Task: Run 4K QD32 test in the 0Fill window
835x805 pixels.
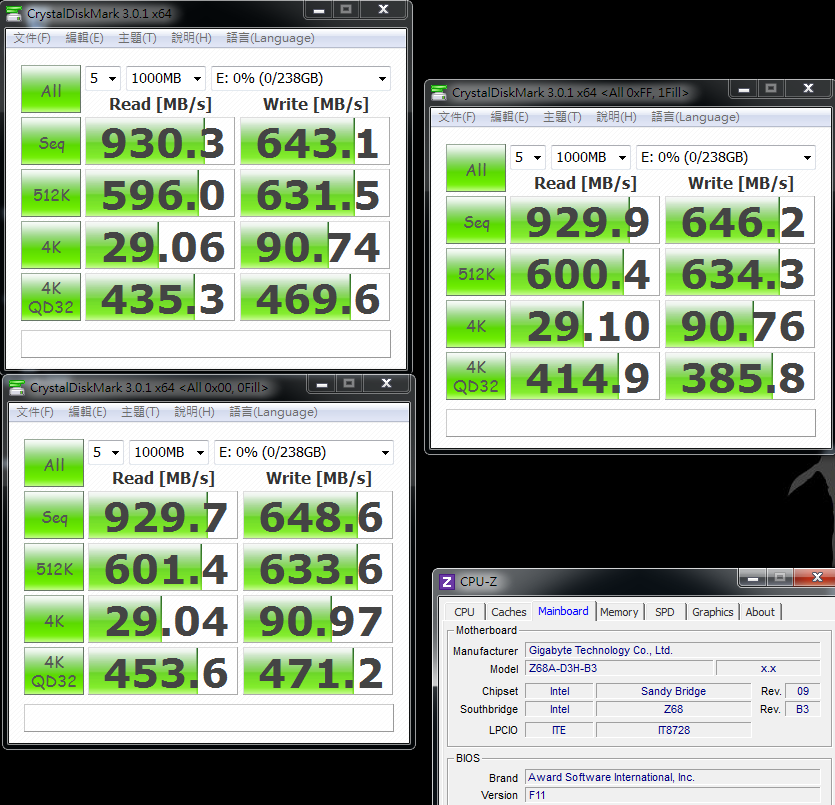Action: click(x=54, y=672)
